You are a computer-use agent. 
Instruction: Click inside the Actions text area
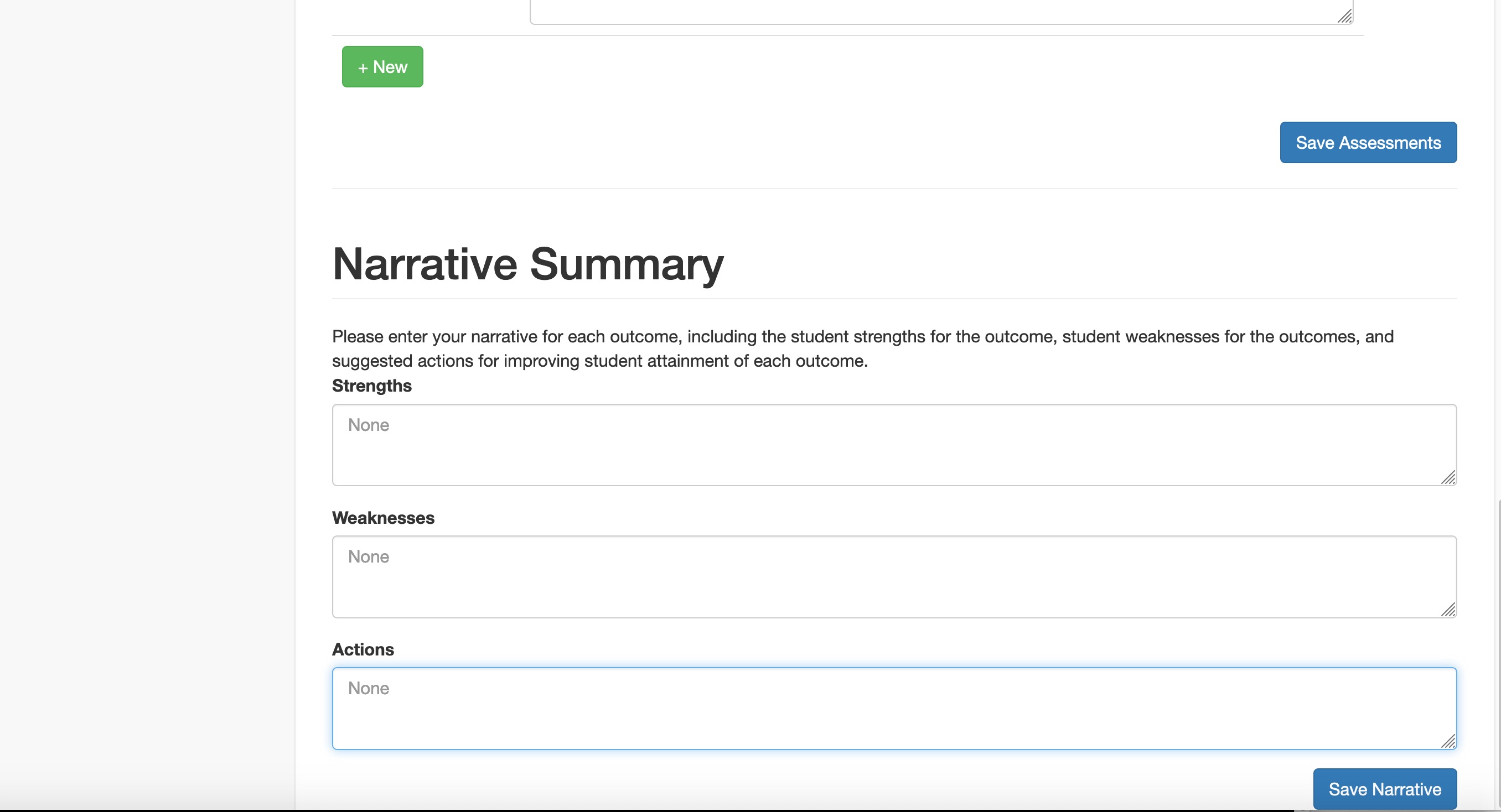coord(894,709)
